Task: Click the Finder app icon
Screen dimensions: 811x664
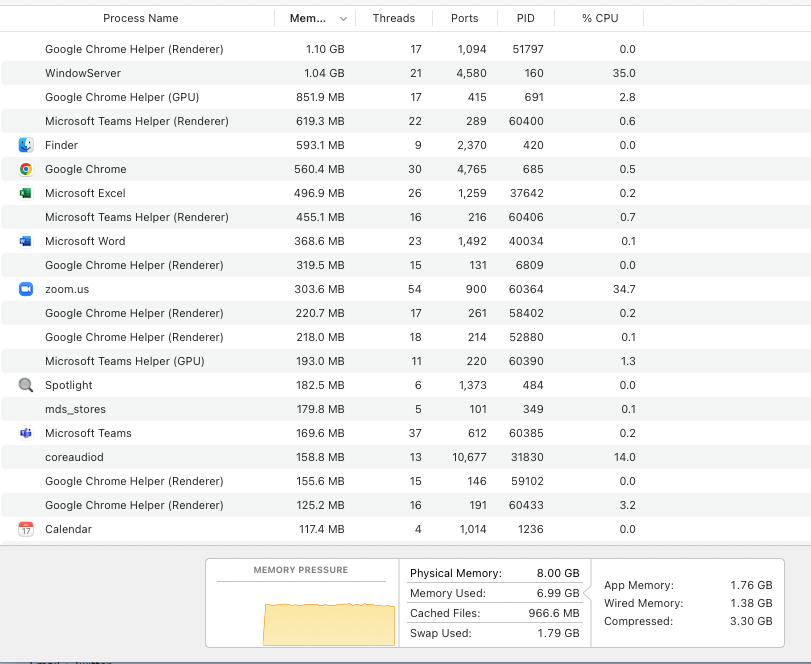Action: pyautogui.click(x=26, y=145)
